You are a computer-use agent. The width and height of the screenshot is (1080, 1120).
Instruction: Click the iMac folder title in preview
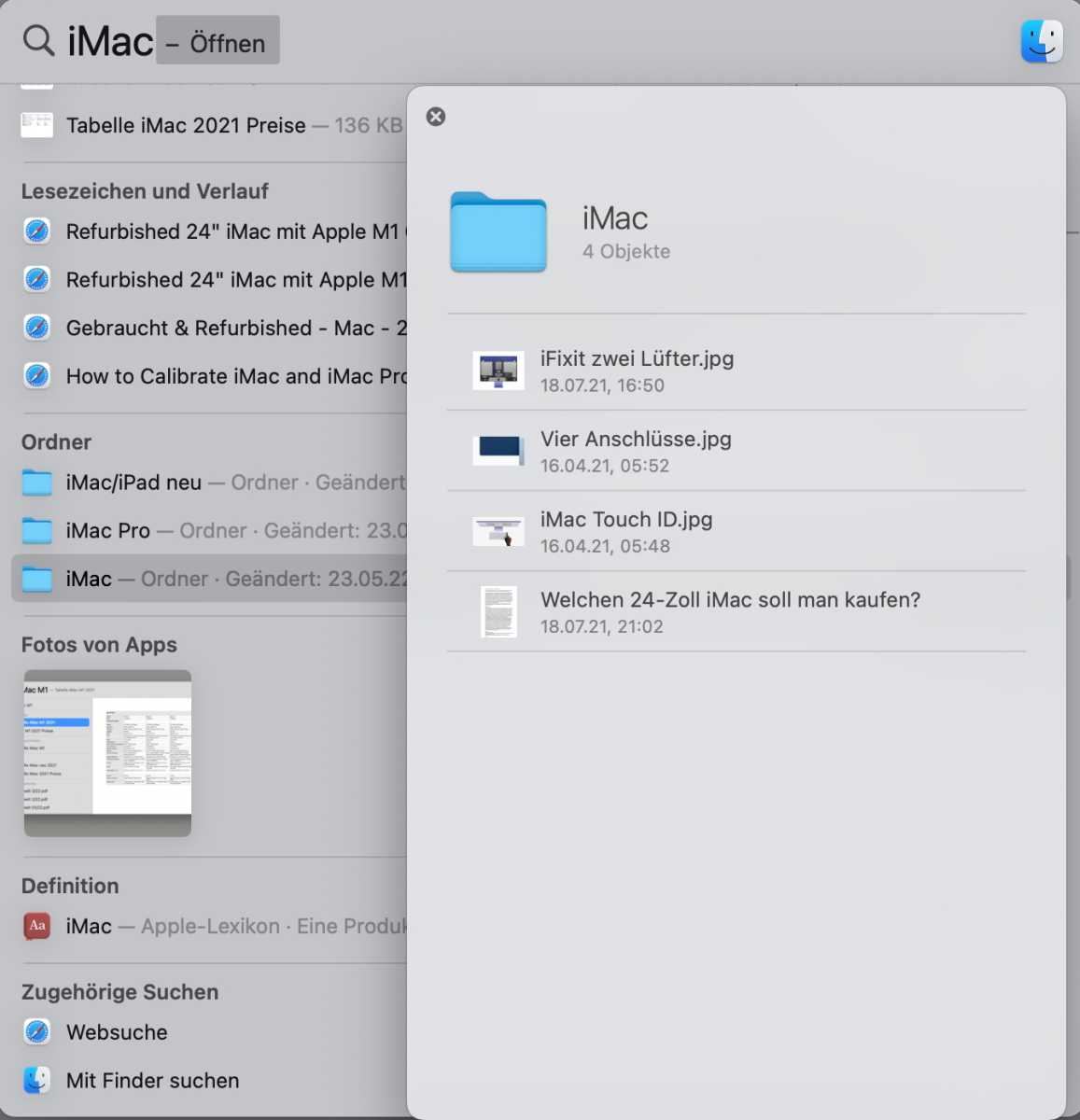(x=615, y=218)
